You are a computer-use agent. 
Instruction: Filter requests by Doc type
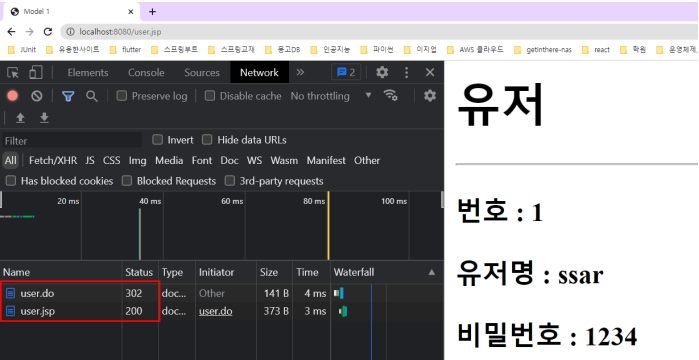click(x=230, y=160)
